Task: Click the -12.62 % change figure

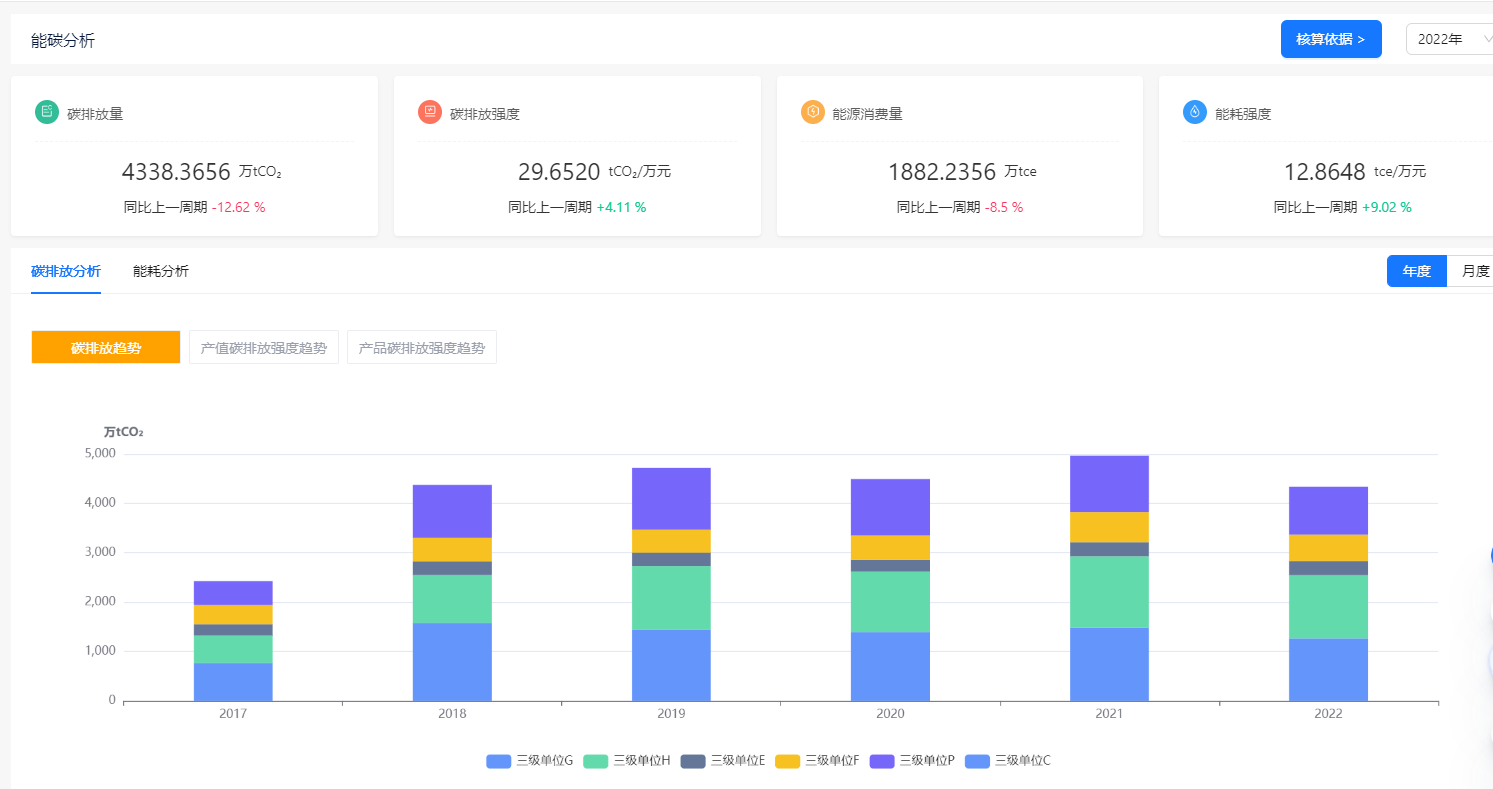Action: [x=239, y=208]
